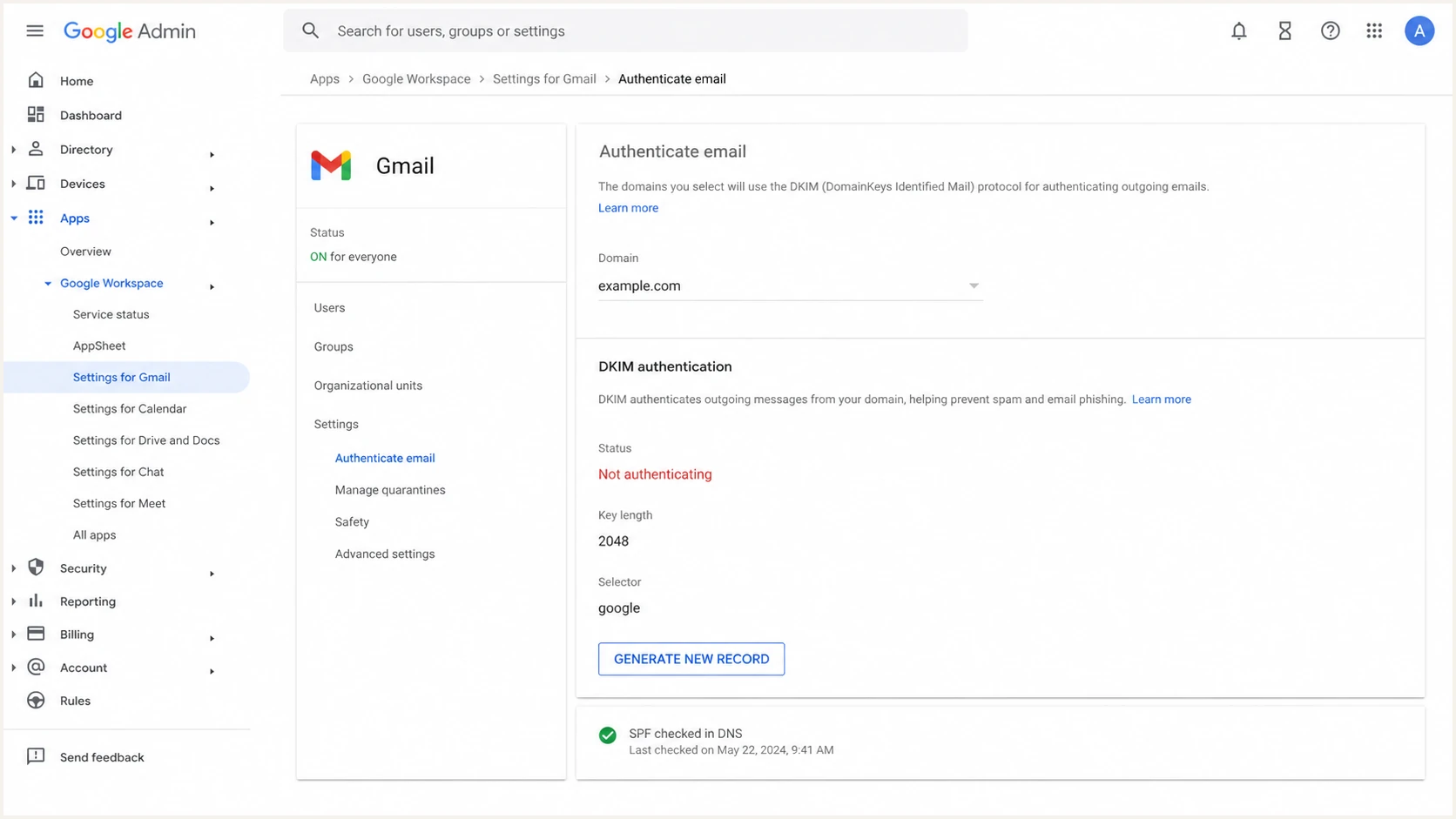This screenshot has height=819, width=1456.
Task: Click the Security shield icon
Action: point(36,567)
